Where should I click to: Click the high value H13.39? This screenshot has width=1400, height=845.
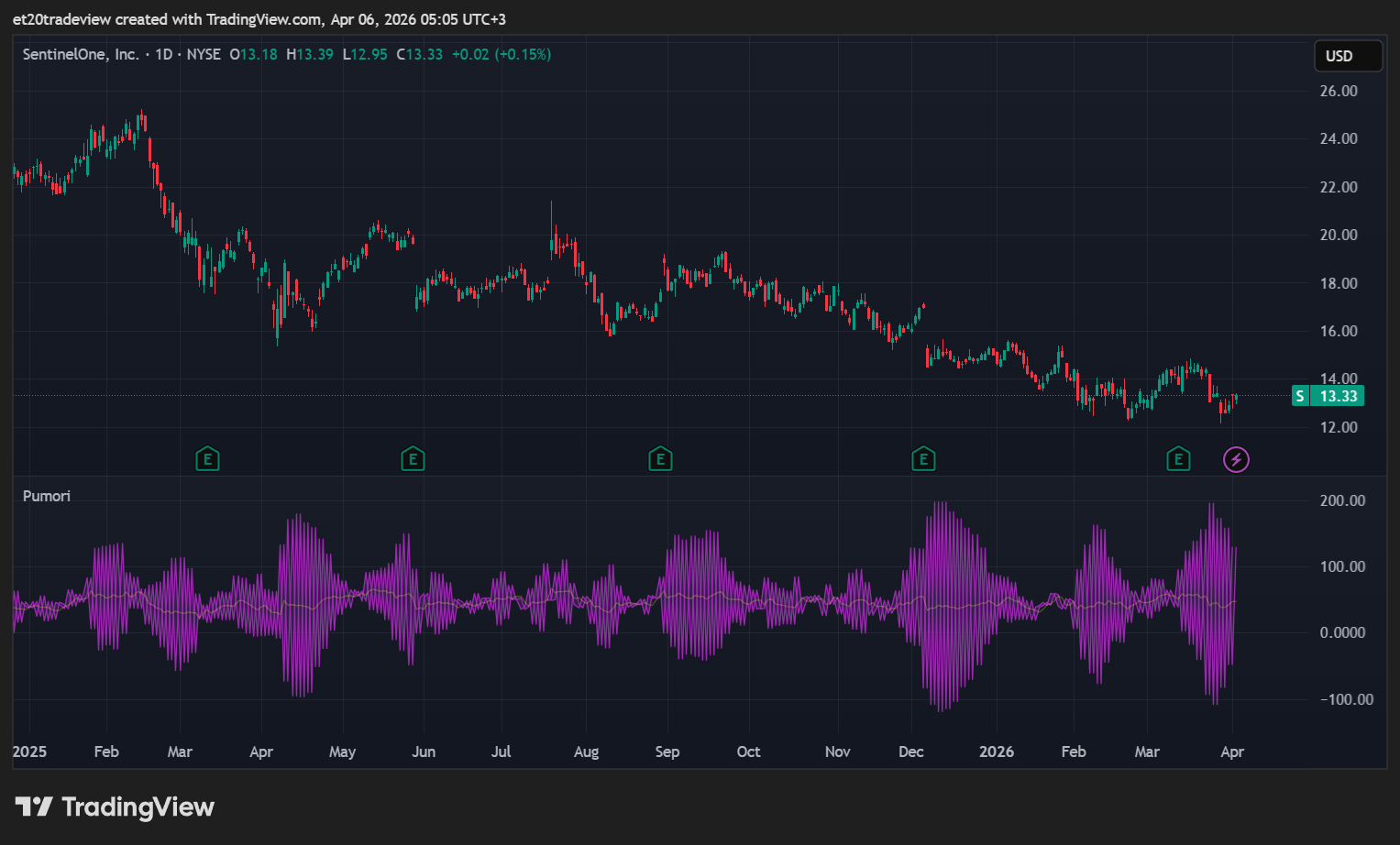pos(310,54)
